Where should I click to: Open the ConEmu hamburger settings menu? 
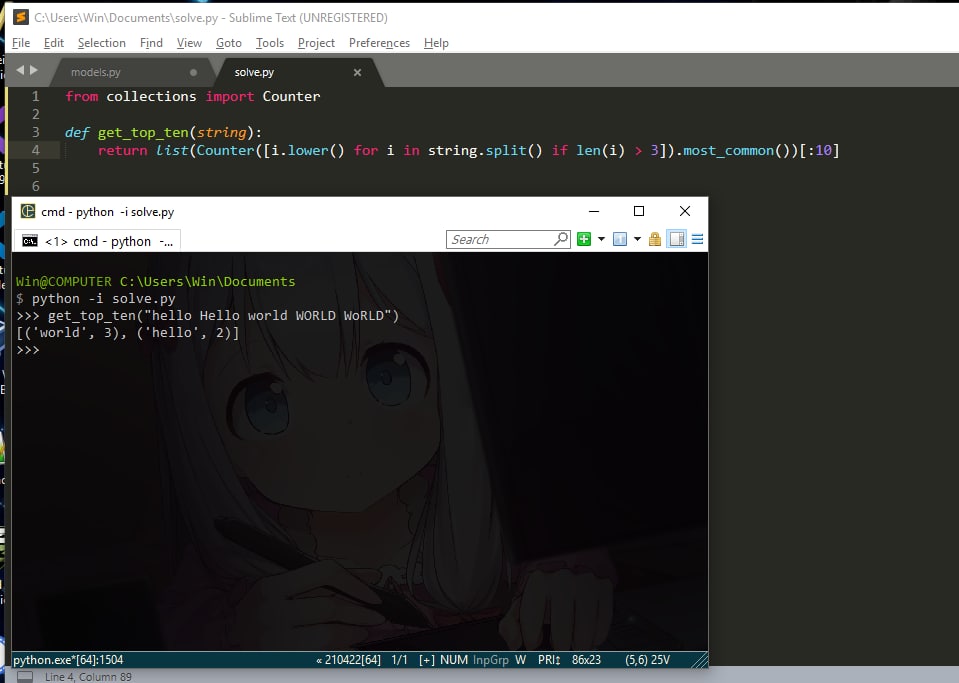[x=697, y=239]
